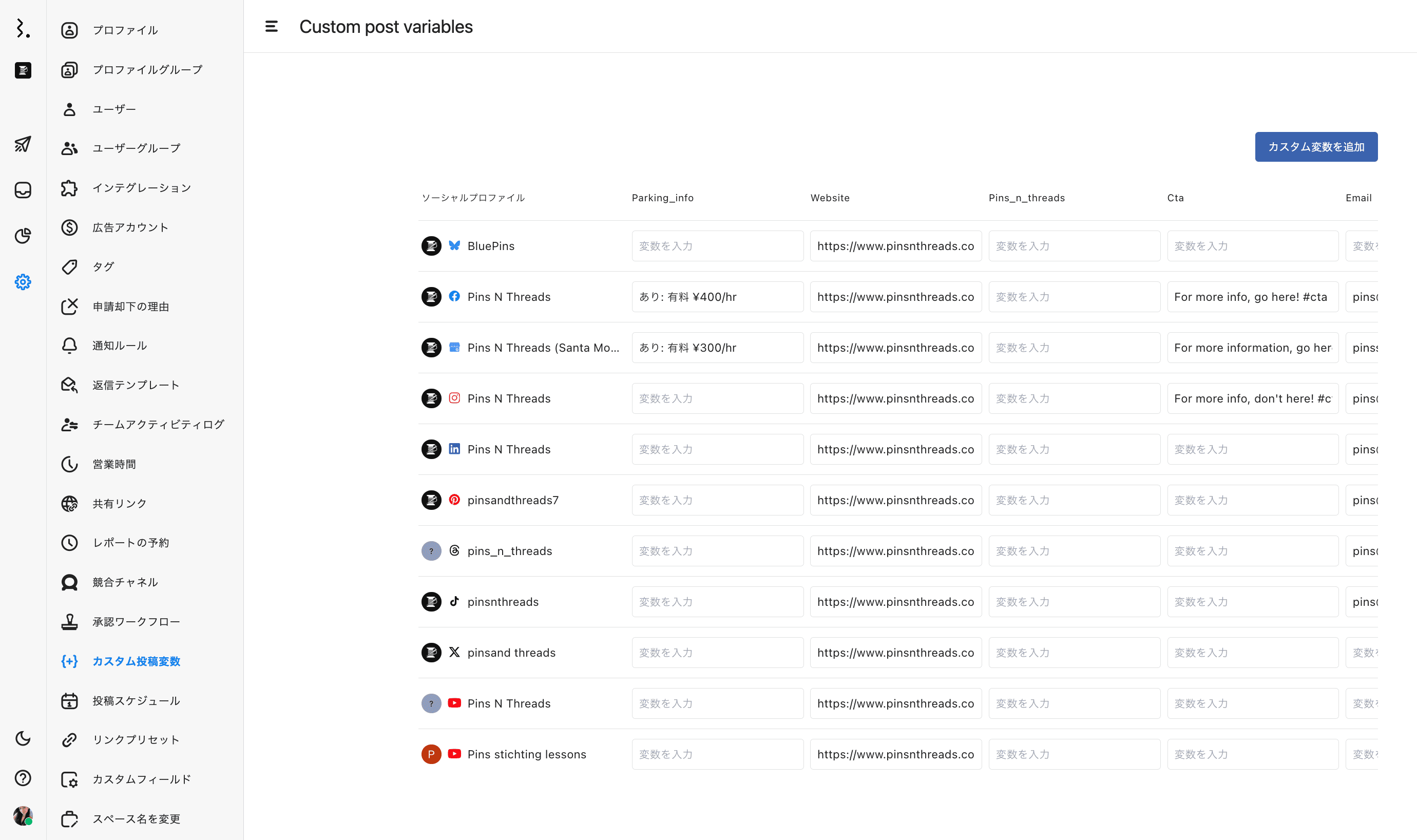This screenshot has width=1417, height=840.
Task: Click the user avatar in left rail
Action: click(x=23, y=816)
